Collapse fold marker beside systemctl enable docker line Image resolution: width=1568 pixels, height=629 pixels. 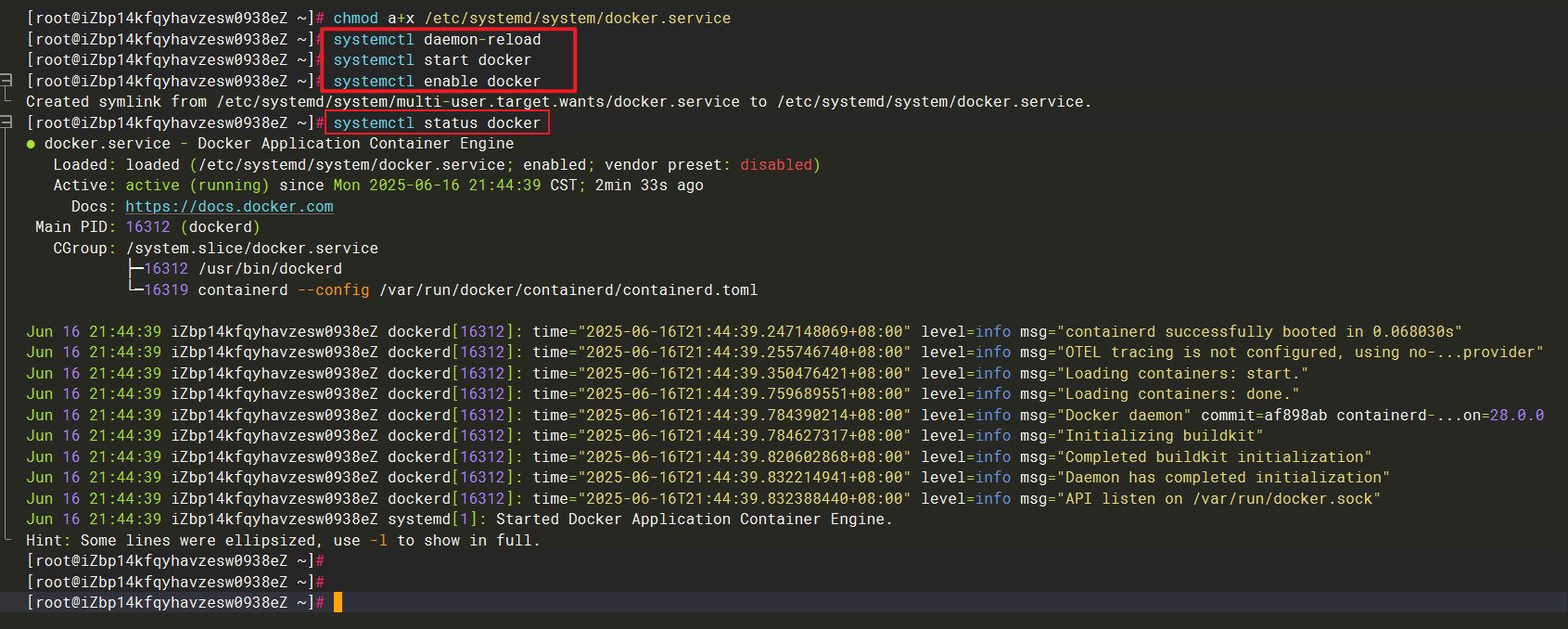(6, 81)
